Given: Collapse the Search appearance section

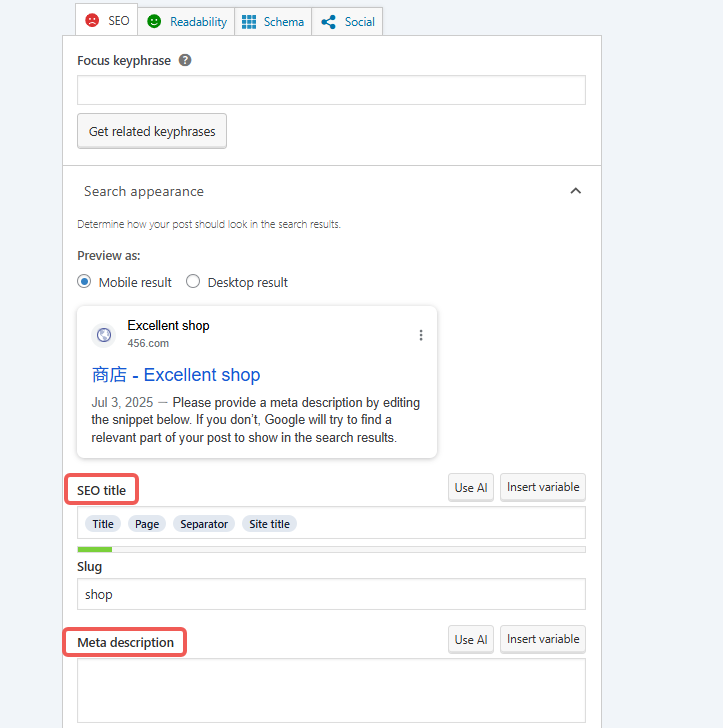Looking at the screenshot, I should tap(575, 191).
